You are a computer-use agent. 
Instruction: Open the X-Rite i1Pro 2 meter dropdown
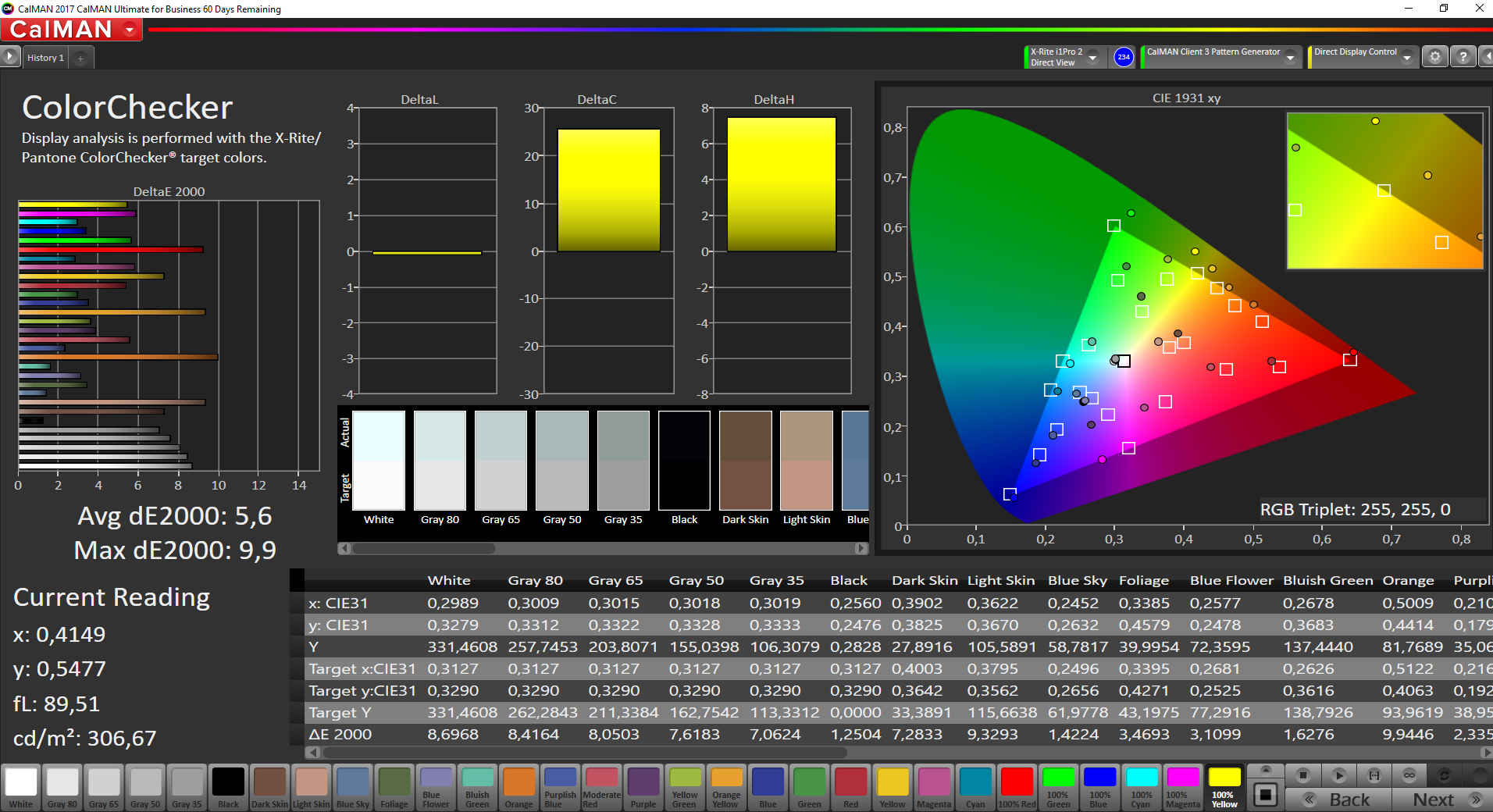tap(1092, 57)
